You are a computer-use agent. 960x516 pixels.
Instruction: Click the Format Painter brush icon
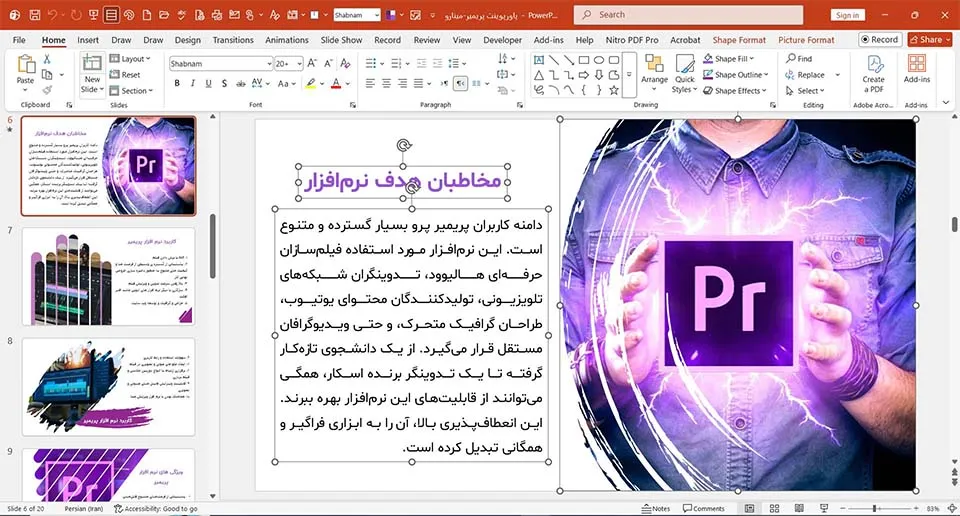(x=47, y=90)
